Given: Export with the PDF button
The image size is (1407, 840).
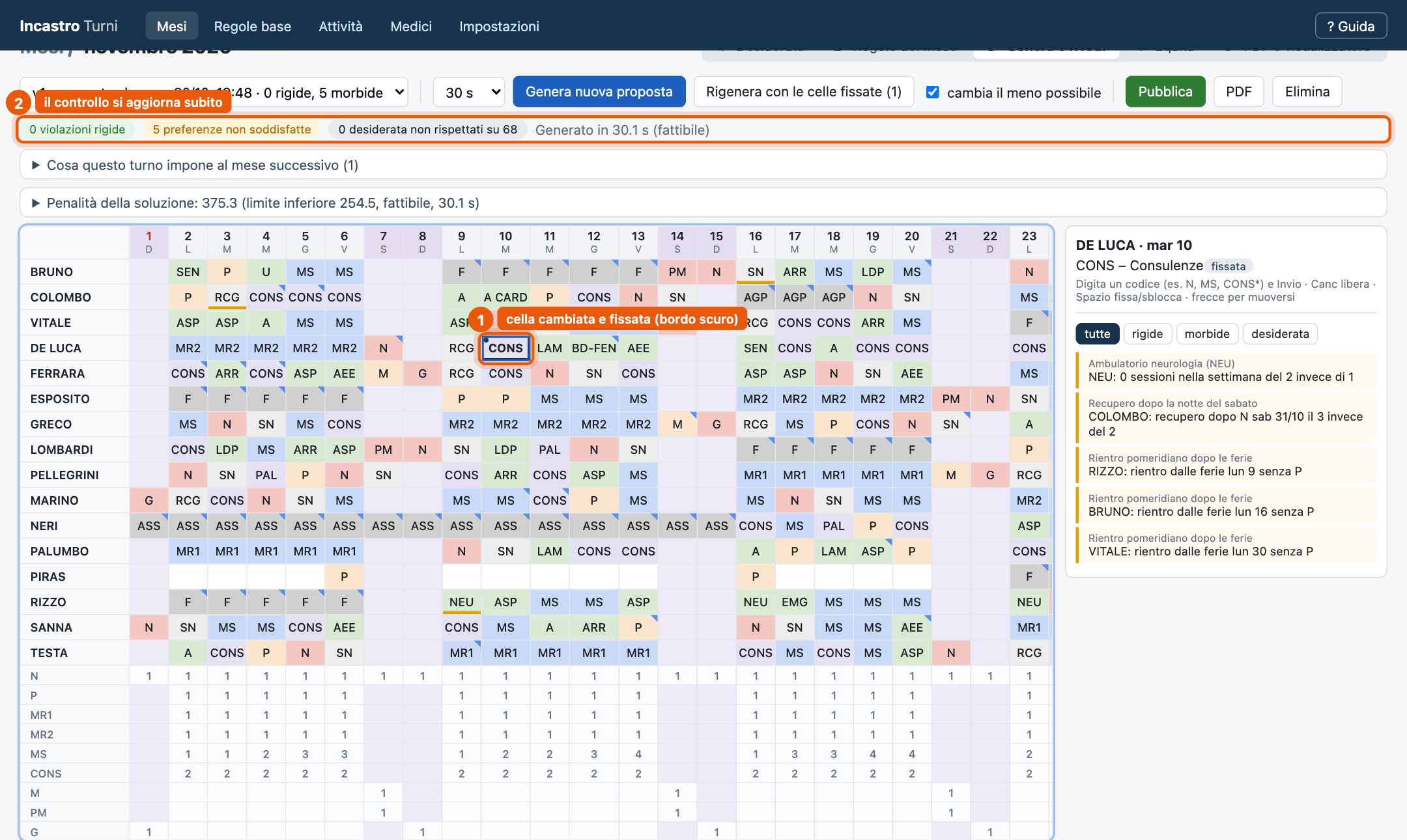Looking at the screenshot, I should [x=1238, y=92].
